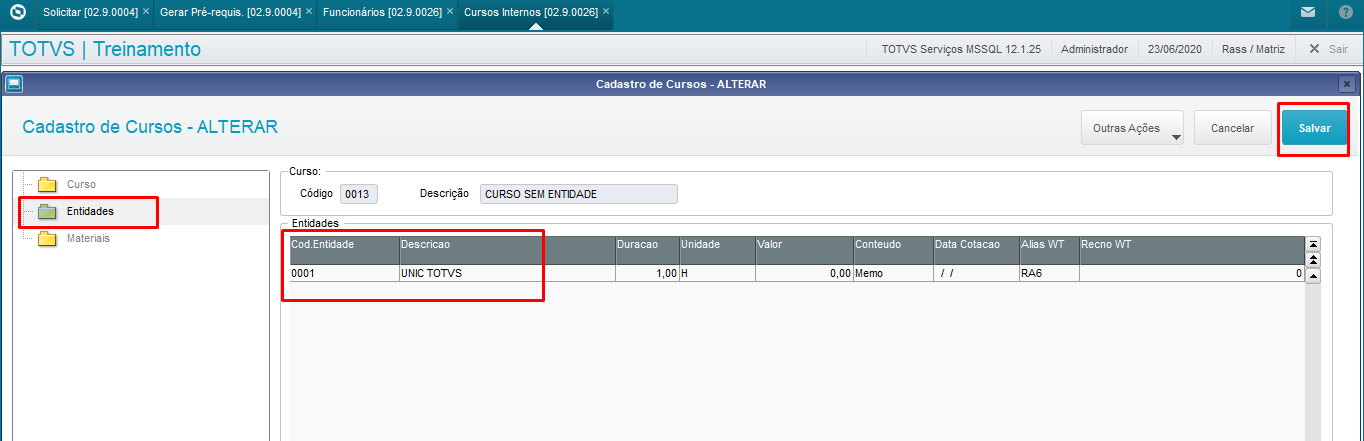The width and height of the screenshot is (1364, 441).
Task: Click the Conteudo column header
Action: tap(893, 250)
